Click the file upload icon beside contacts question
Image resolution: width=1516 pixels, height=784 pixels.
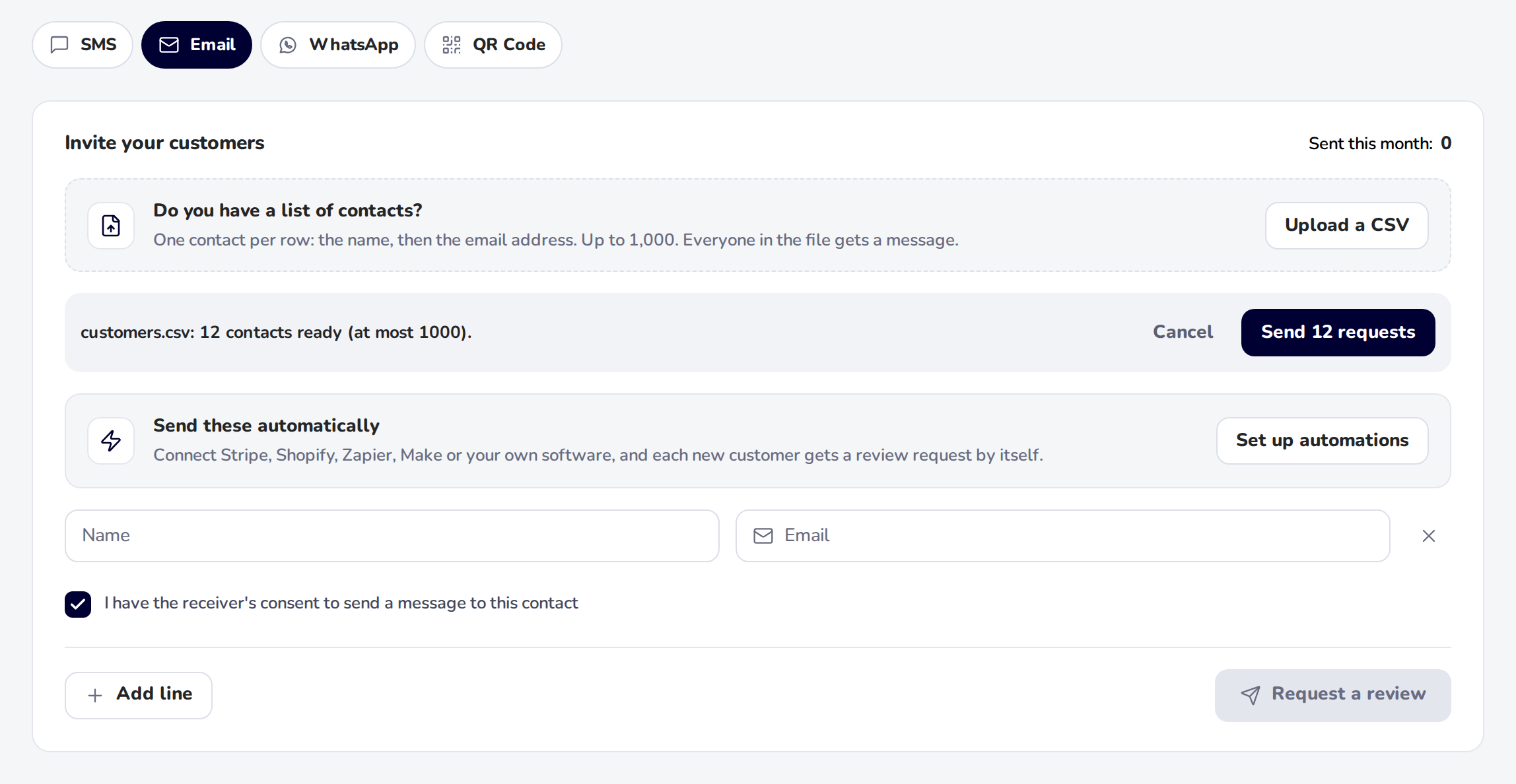click(111, 226)
